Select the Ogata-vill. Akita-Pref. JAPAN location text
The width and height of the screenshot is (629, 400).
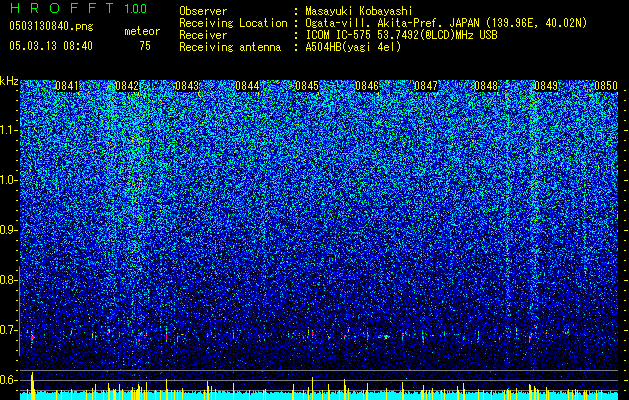click(446, 23)
